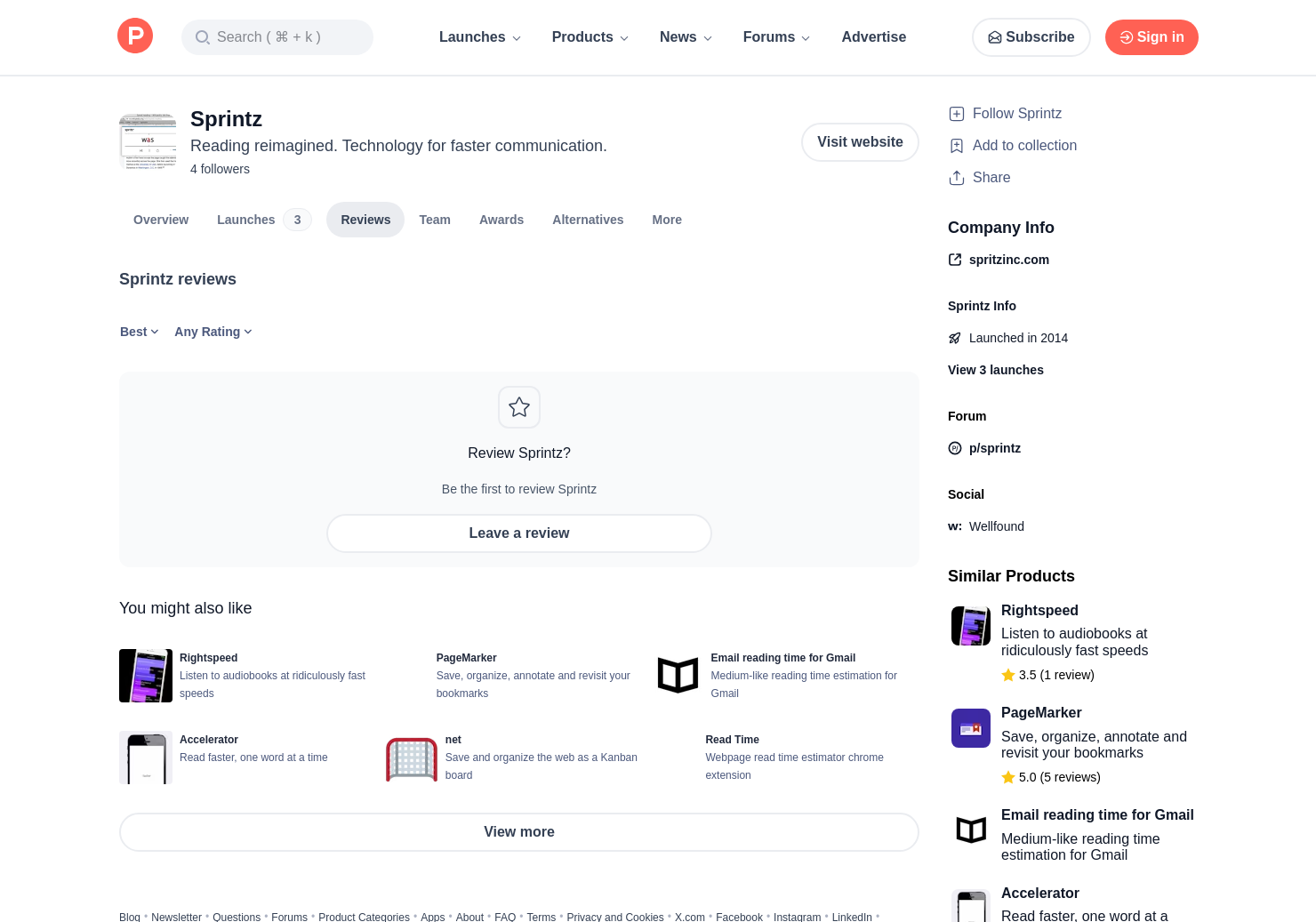The height and width of the screenshot is (922, 1316).
Task: Switch to the Overview tab
Action: [x=161, y=220]
